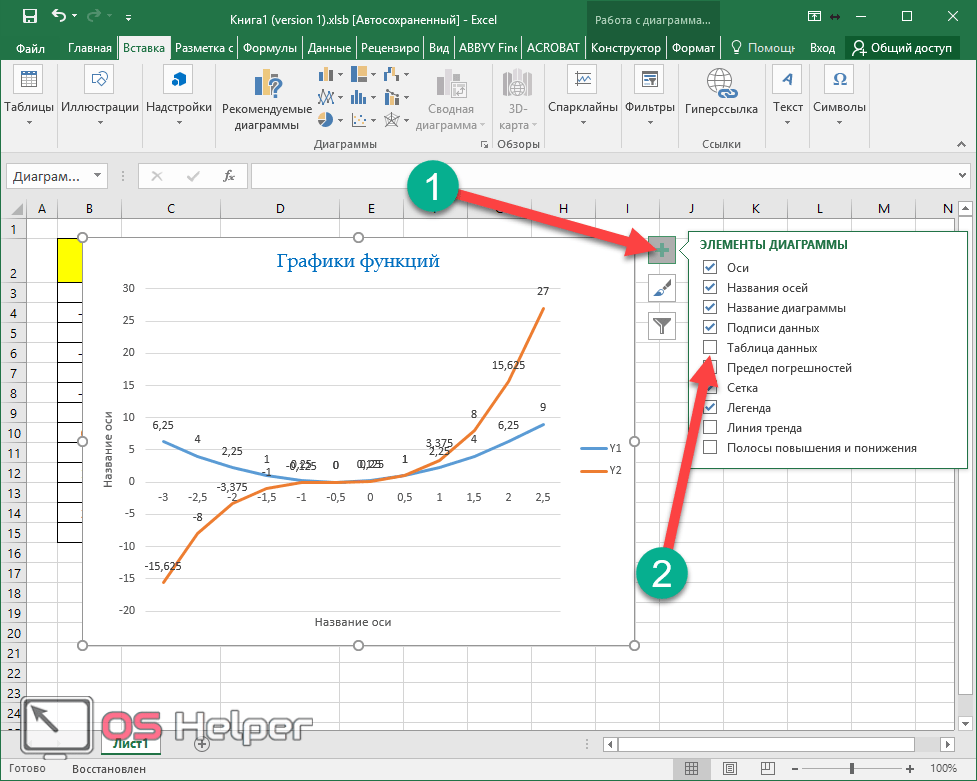Open the Конструктор tab
Viewport: 977px width, 781px height.
(x=625, y=48)
